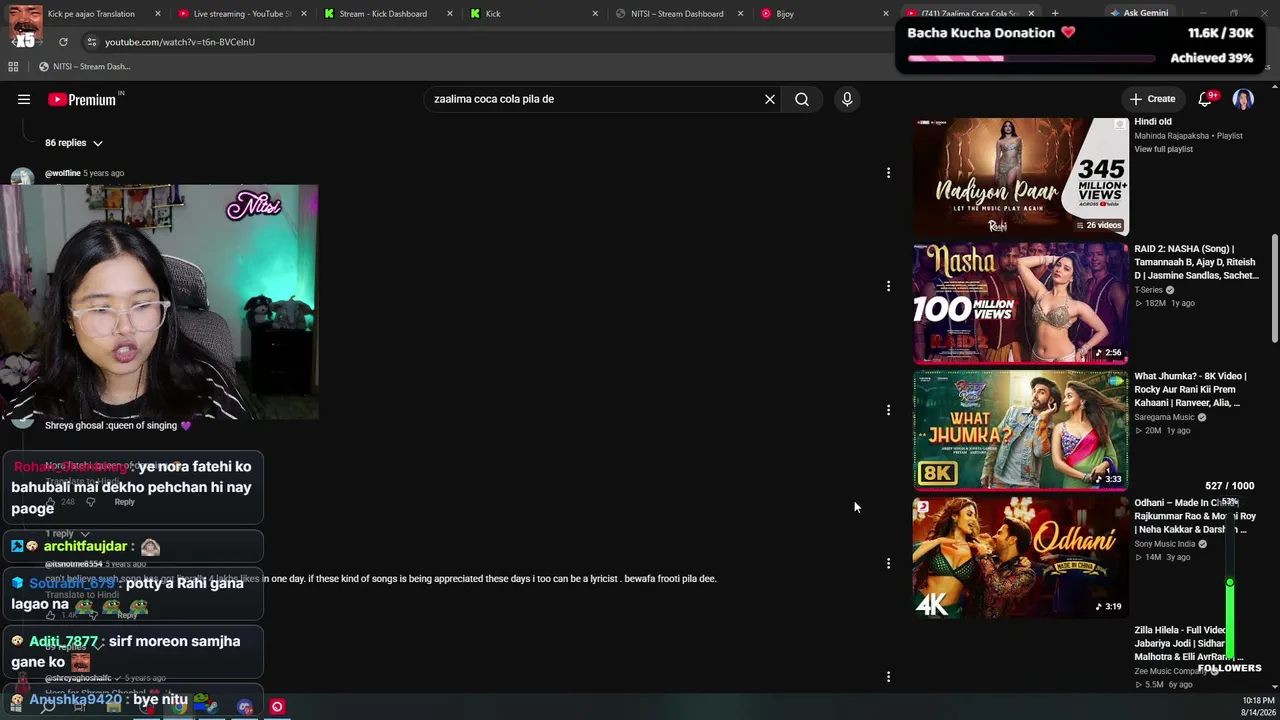
Task: Play the Nadiyon Paar playlist thumbnail
Action: coord(1020,177)
